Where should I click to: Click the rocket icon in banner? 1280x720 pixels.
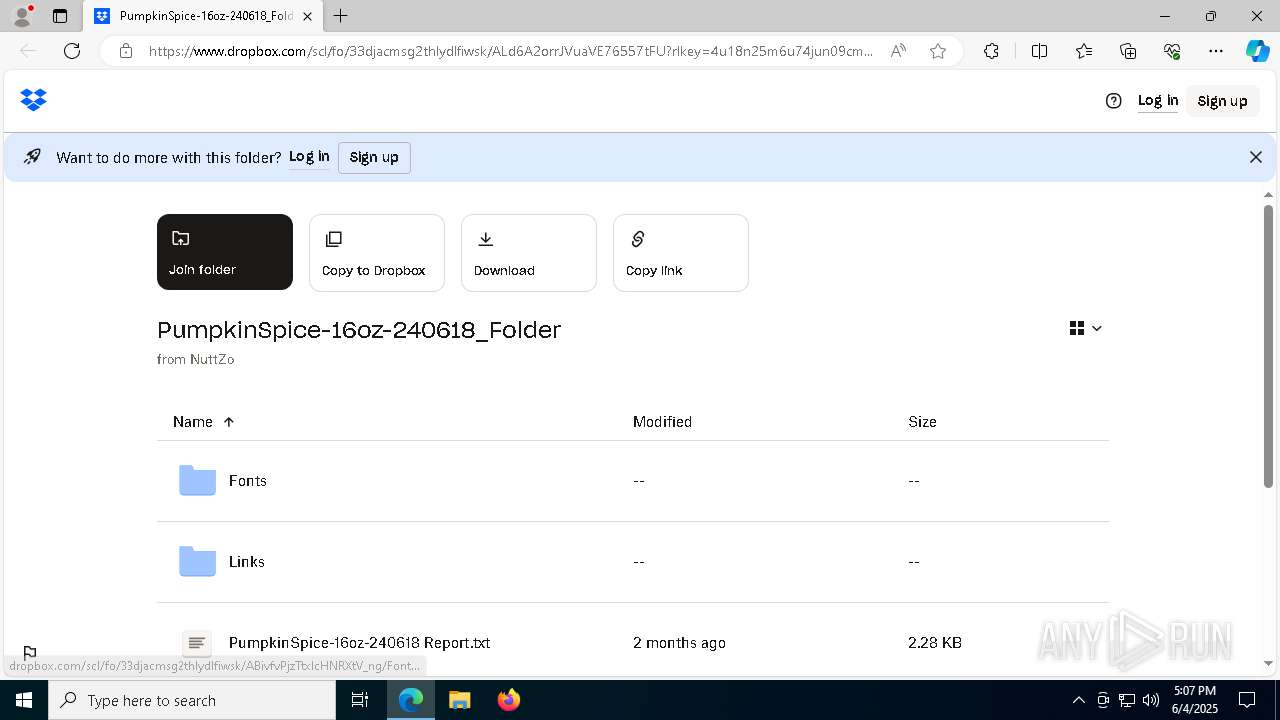(32, 157)
